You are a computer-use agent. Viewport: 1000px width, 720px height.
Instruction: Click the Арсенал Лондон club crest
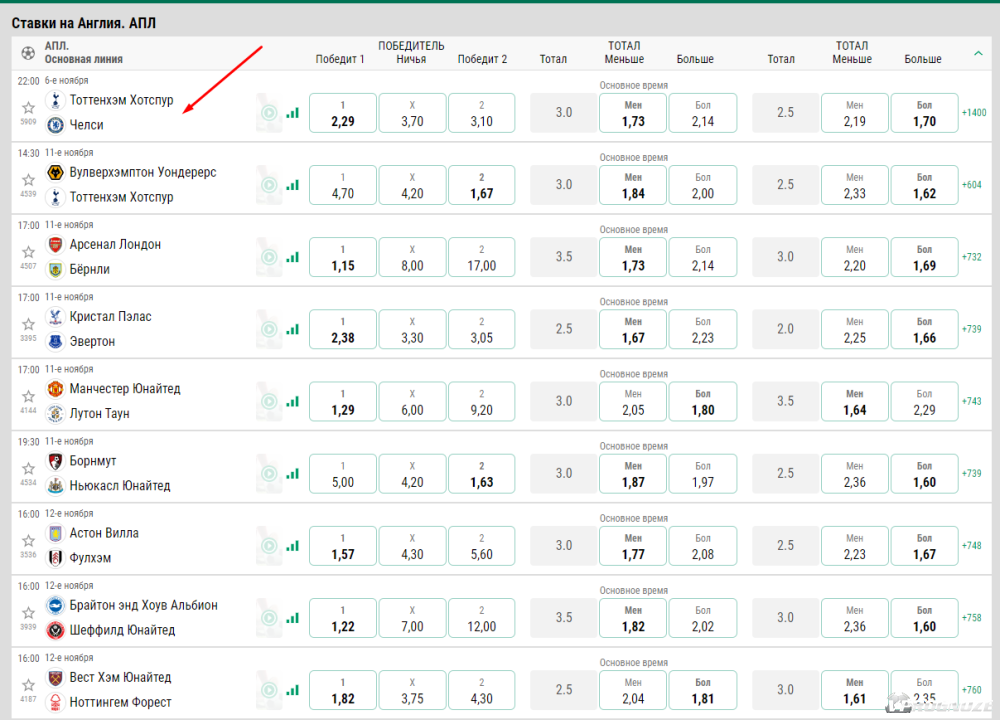(55, 244)
